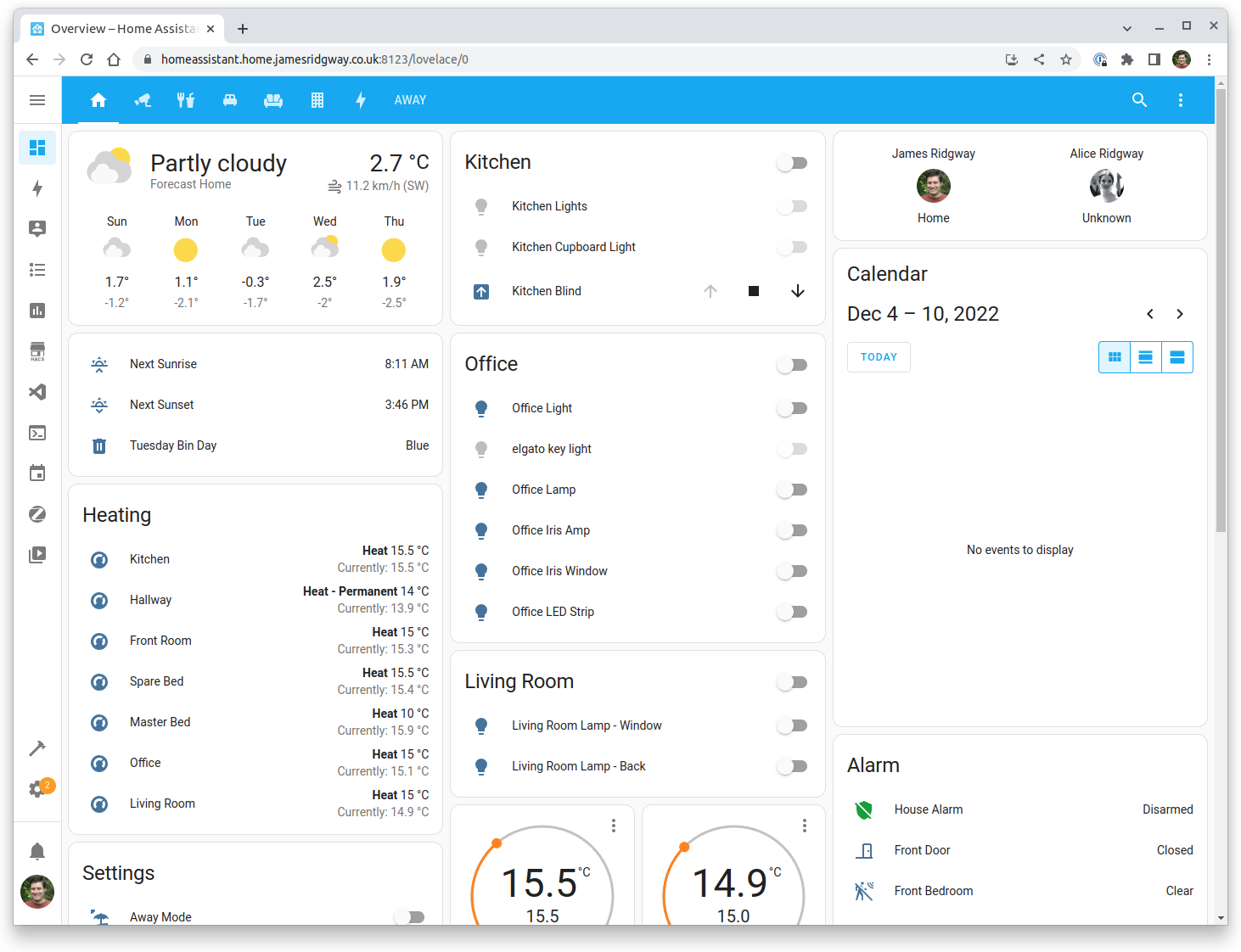Screen dimensions: 1241x952
Task: Open VS Code from the sidebar
Action: click(37, 391)
